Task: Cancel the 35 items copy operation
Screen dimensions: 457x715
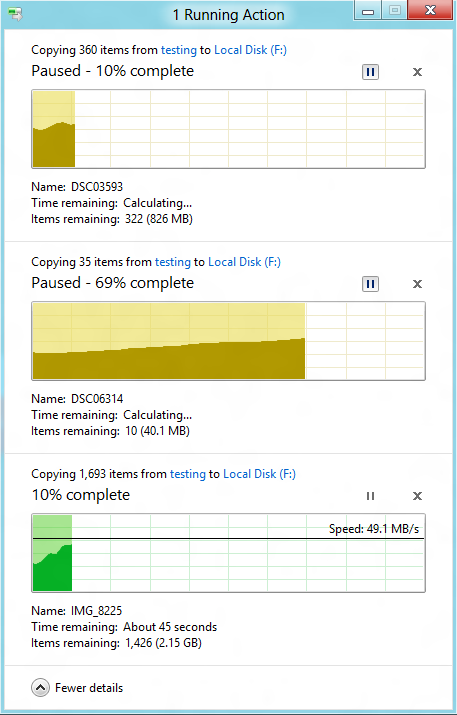Action: 417,284
